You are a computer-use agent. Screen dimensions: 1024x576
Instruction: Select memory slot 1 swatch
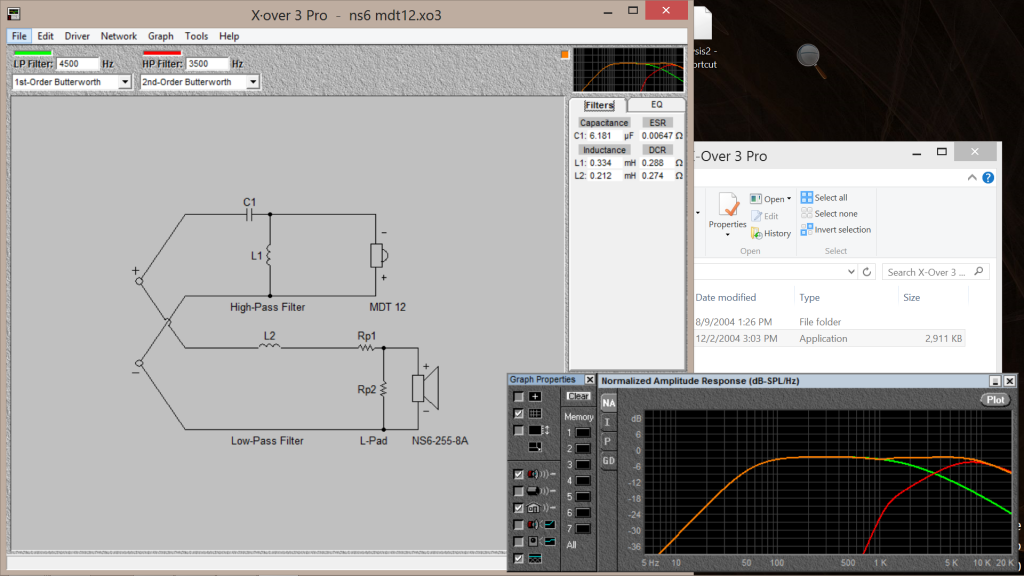[583, 432]
